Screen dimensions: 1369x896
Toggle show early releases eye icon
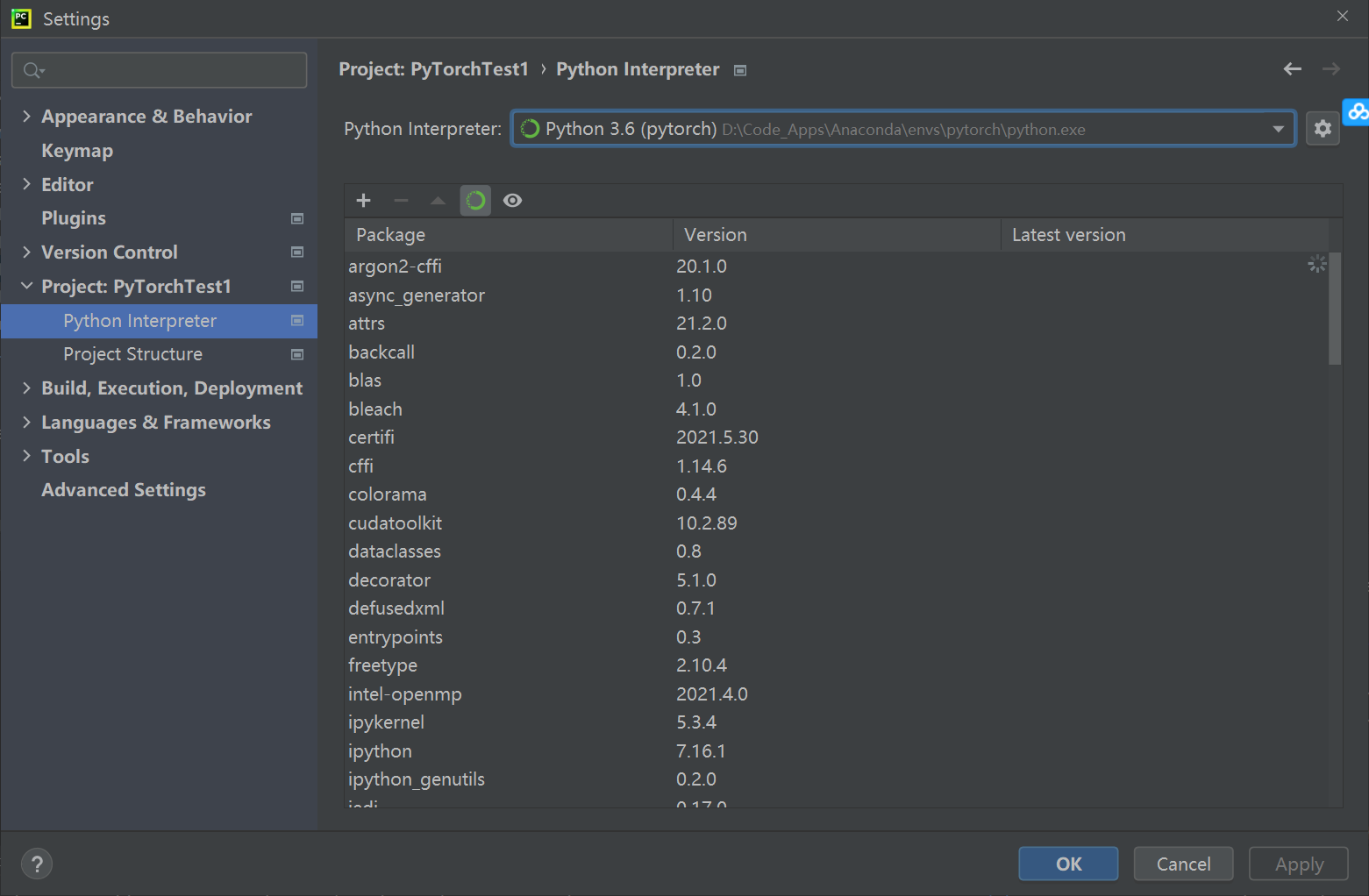coord(513,201)
